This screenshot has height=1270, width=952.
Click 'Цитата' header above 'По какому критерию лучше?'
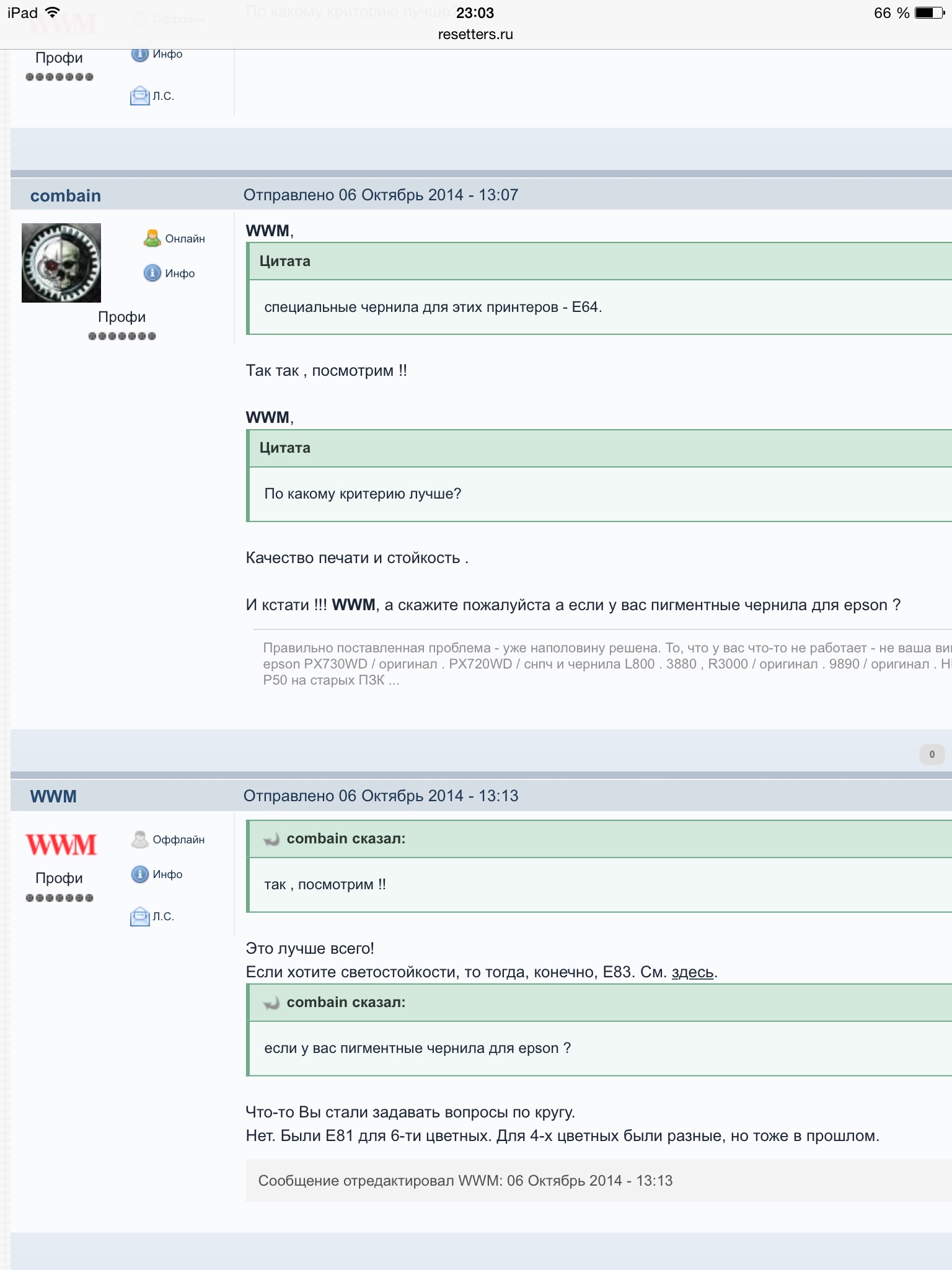(x=285, y=448)
